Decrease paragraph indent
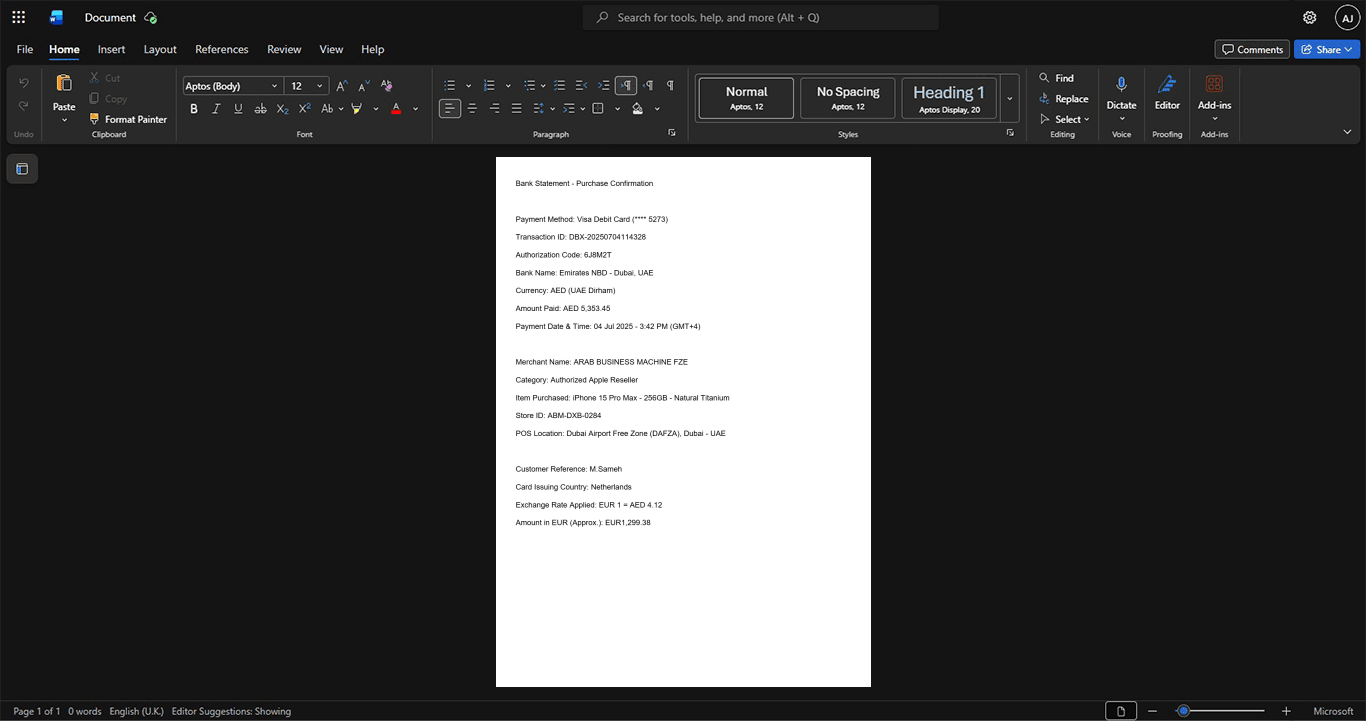This screenshot has width=1366, height=721. (x=582, y=86)
